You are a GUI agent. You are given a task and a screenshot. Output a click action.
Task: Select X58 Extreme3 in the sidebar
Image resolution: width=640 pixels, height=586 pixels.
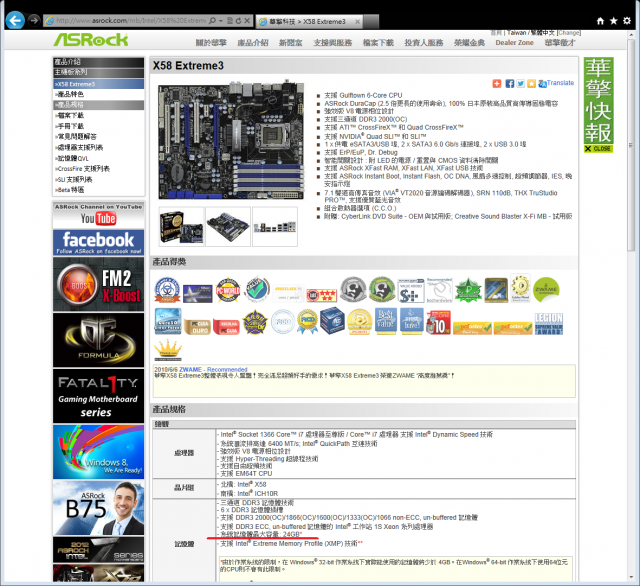(98, 84)
